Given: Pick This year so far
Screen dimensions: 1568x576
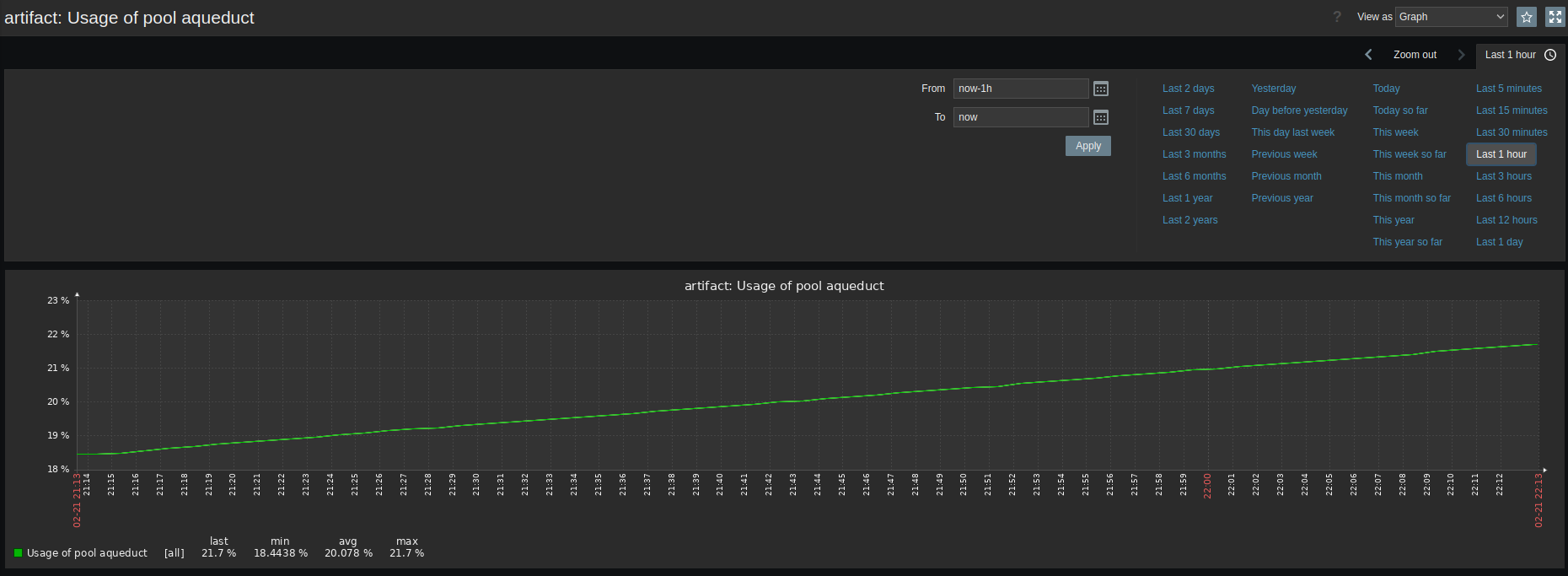Looking at the screenshot, I should [x=1407, y=242].
